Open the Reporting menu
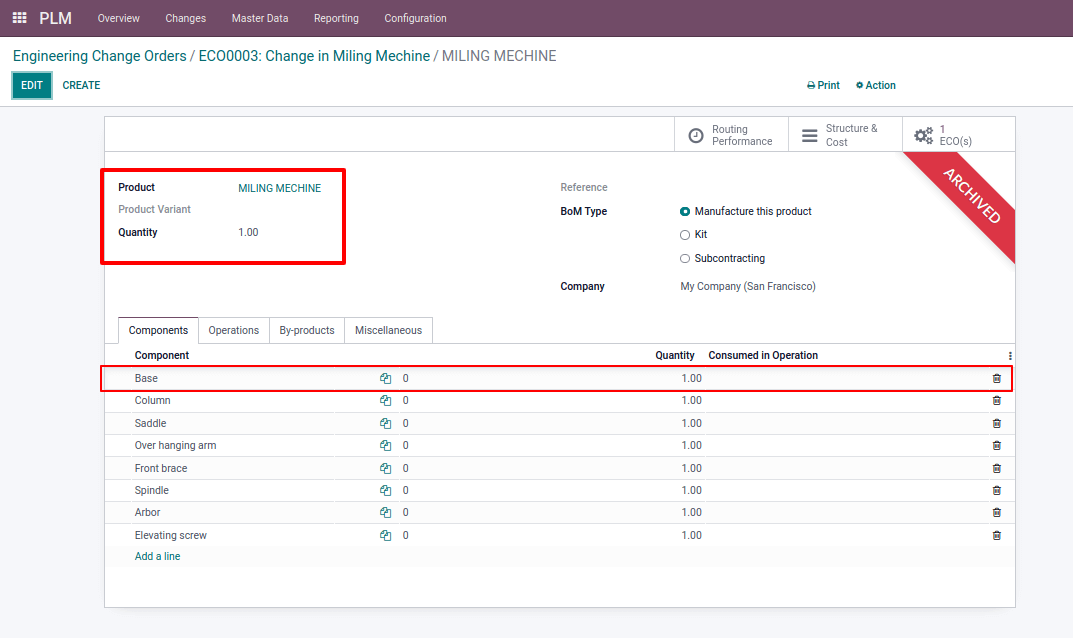Screen dimensions: 1073x638 tap(336, 18)
